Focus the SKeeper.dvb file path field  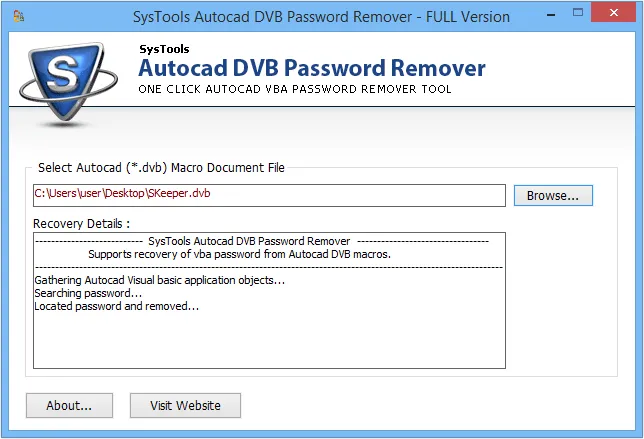tap(269, 194)
